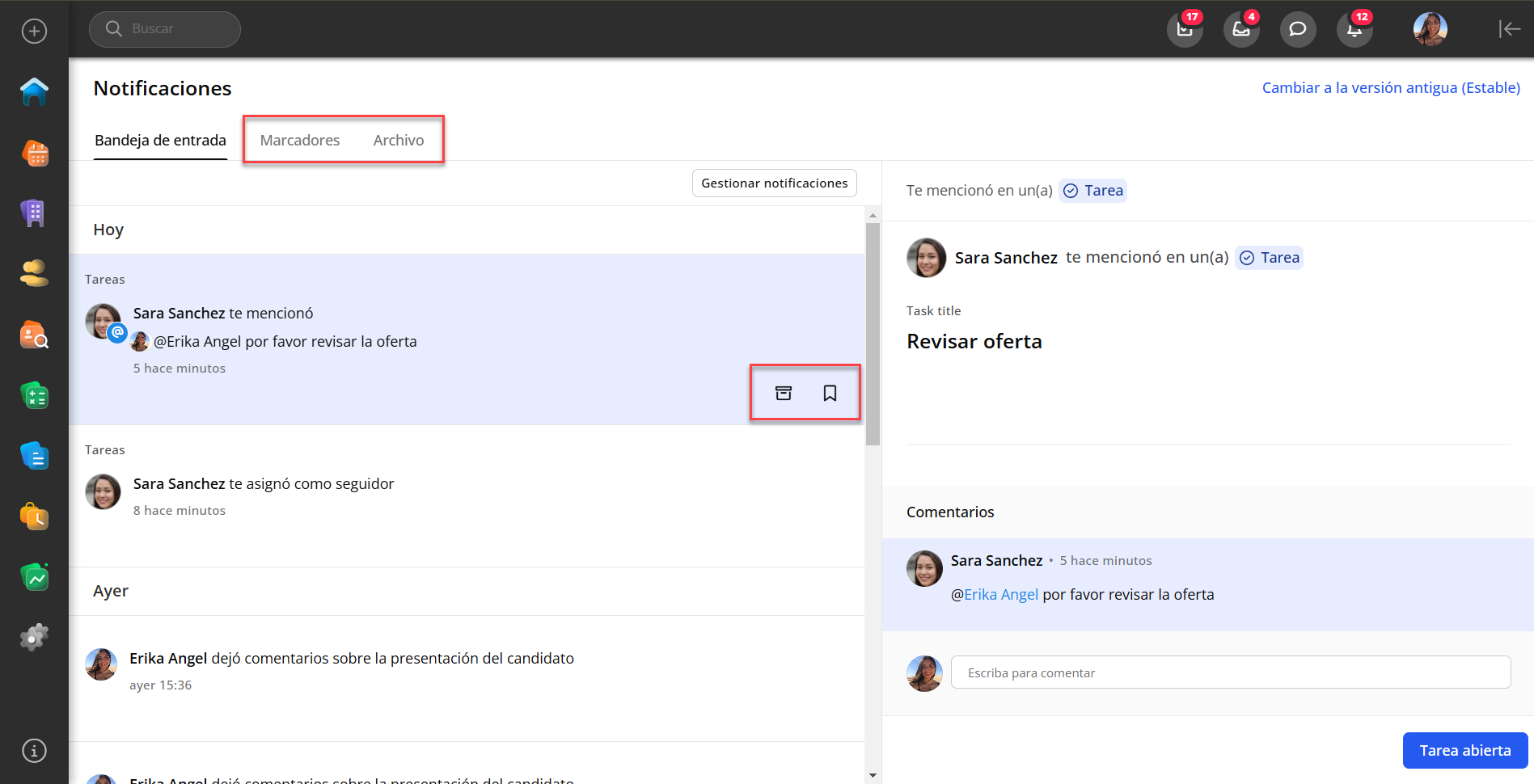Open the user profile avatar menu
The height and width of the screenshot is (784, 1534).
tap(1430, 30)
